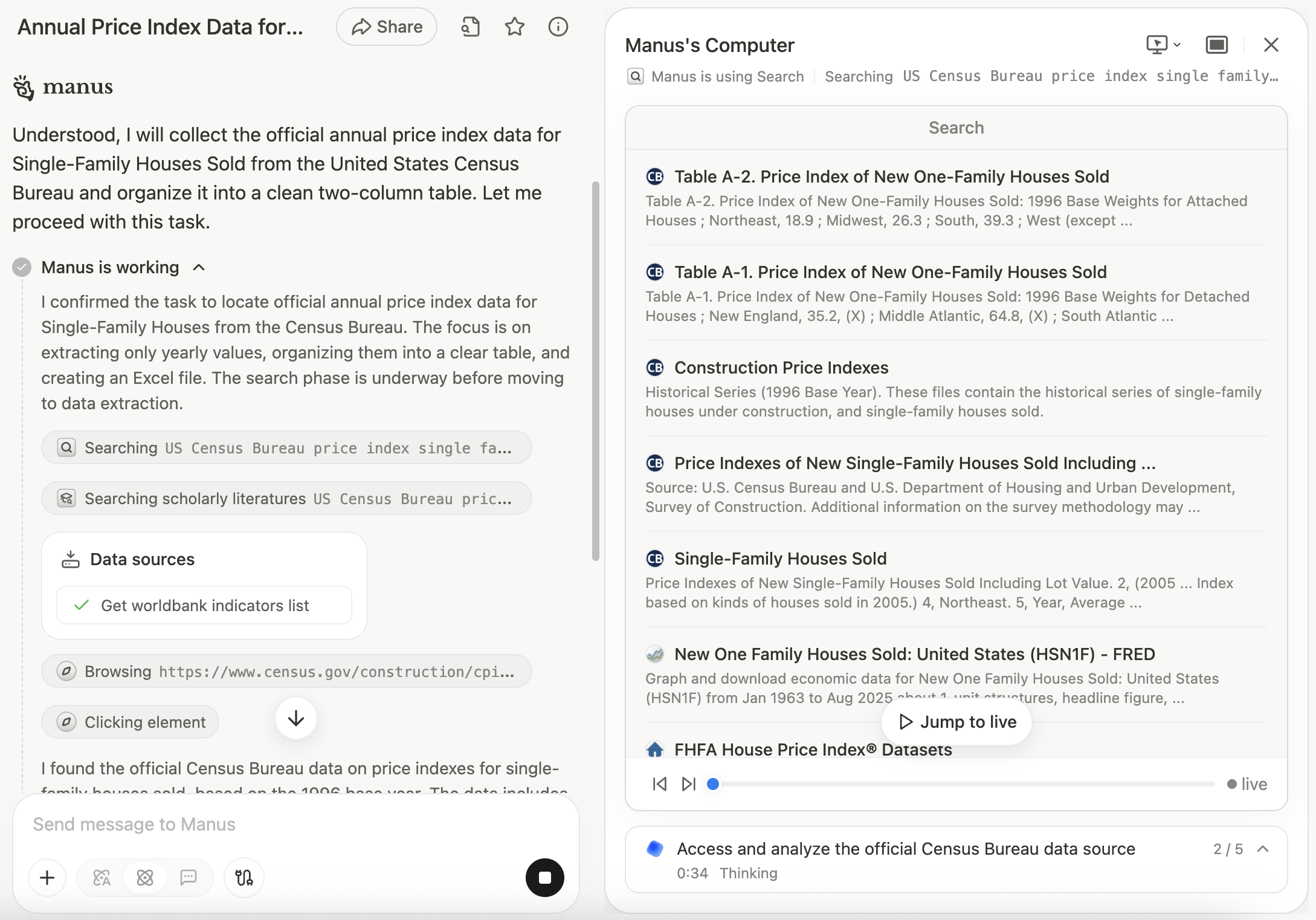Click the manus hand logo
The image size is (1316, 920).
point(24,88)
